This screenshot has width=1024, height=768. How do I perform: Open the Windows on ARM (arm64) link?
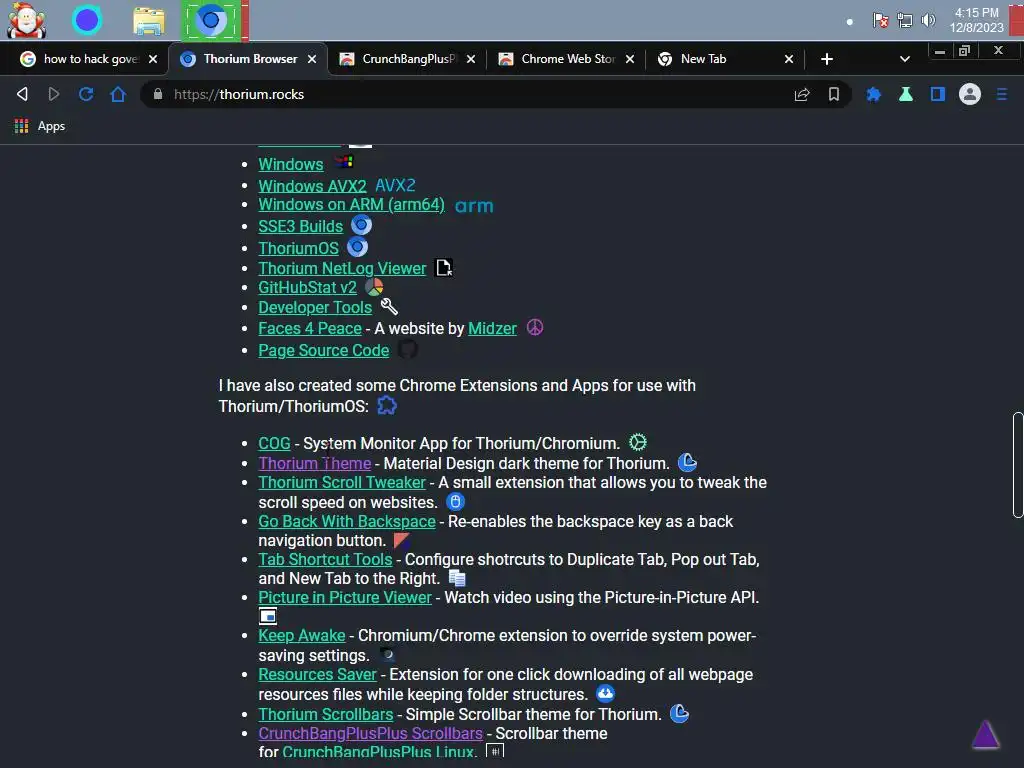[x=351, y=204]
